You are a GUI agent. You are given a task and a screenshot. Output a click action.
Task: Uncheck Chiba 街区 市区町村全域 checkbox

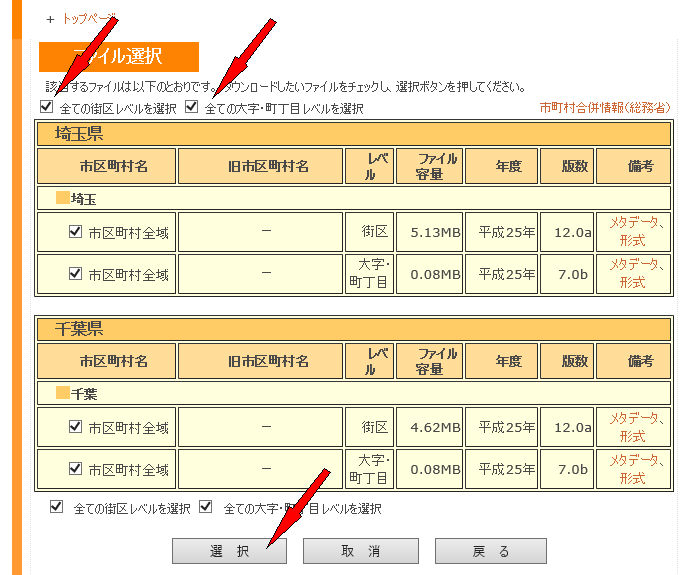tap(75, 427)
